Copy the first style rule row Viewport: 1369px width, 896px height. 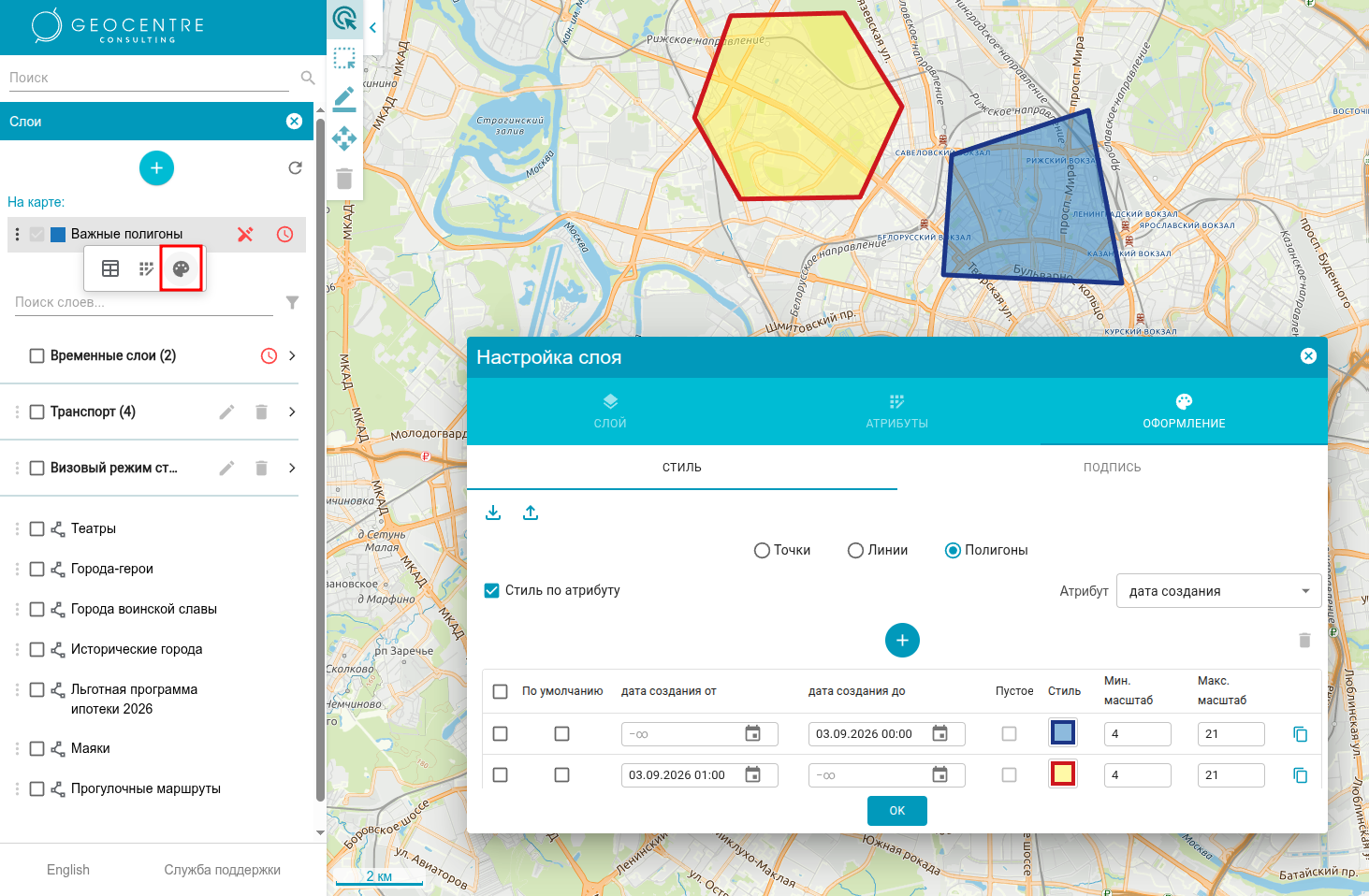1300,734
